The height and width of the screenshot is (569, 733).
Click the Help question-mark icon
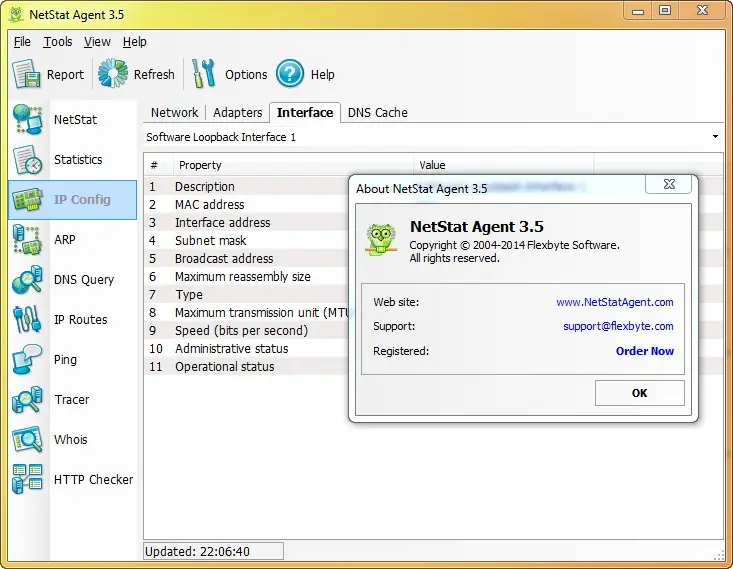tap(290, 73)
